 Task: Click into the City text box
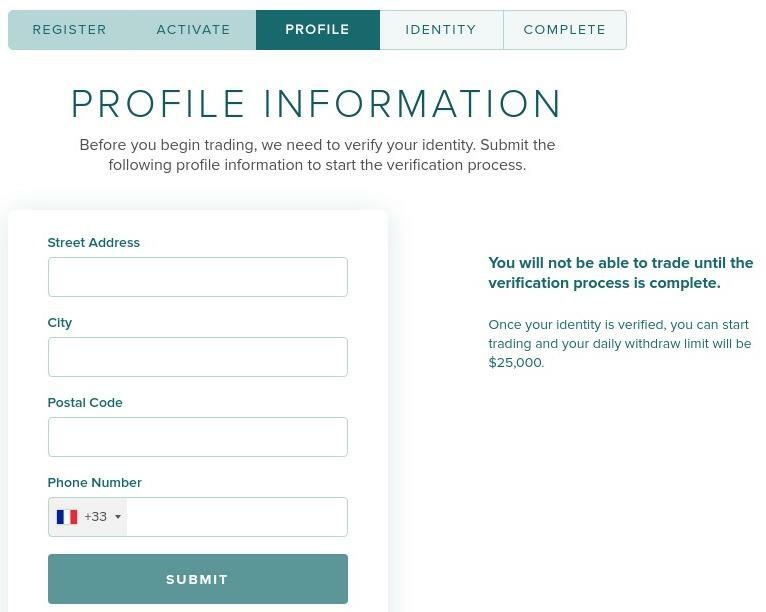(197, 357)
